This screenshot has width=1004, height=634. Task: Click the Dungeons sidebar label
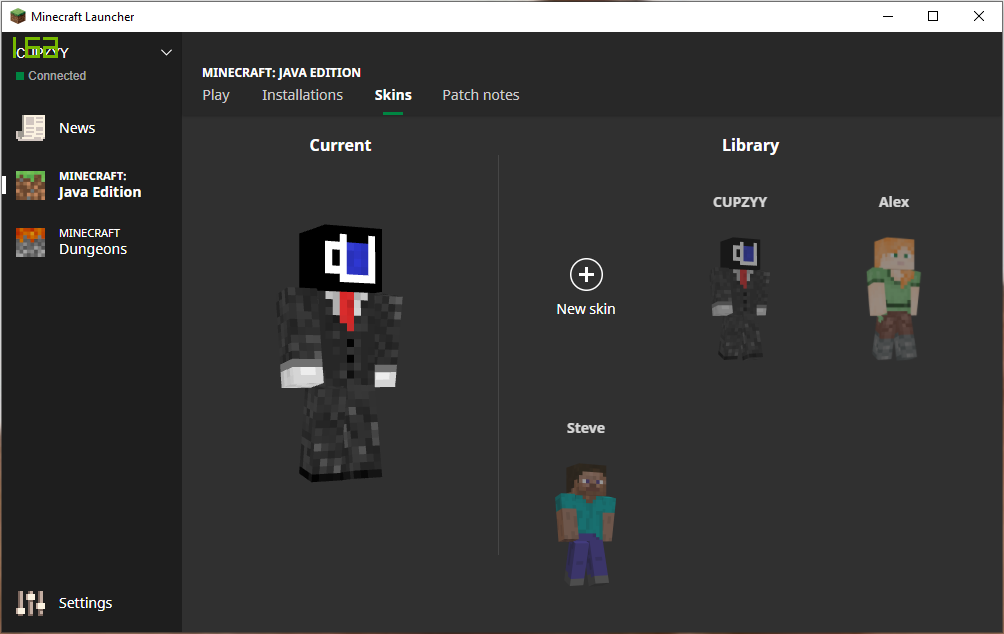pyautogui.click(x=93, y=249)
